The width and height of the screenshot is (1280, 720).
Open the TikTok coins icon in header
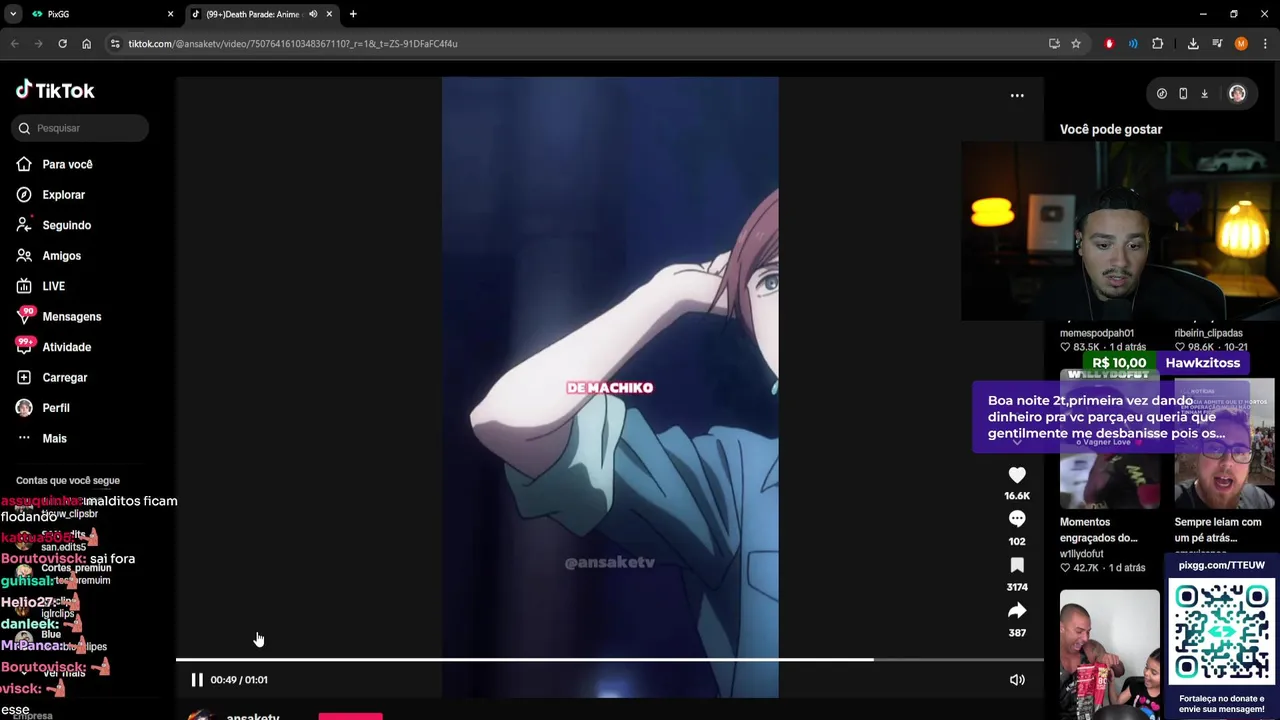point(1162,94)
